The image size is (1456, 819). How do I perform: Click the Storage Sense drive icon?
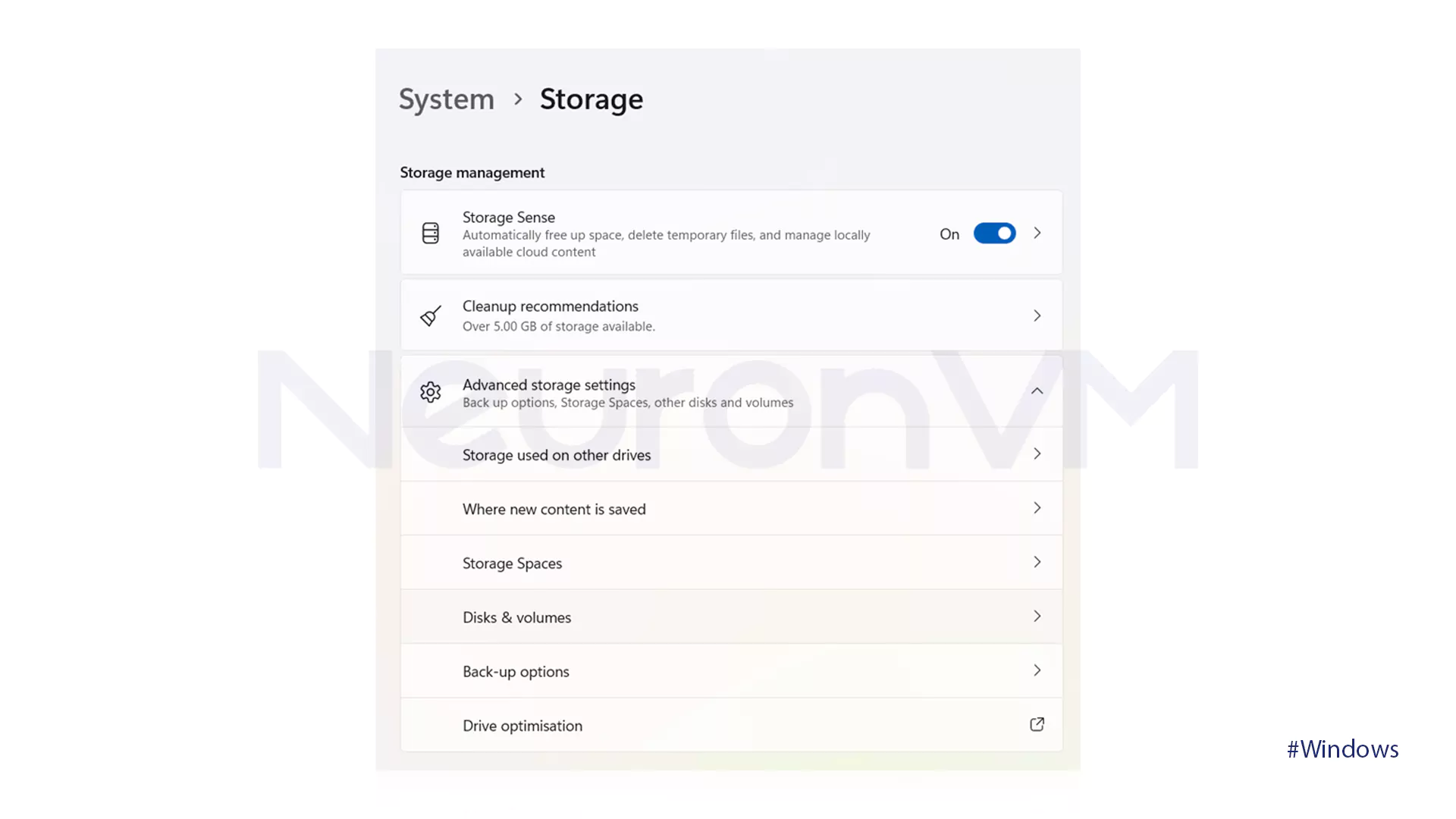(x=430, y=233)
